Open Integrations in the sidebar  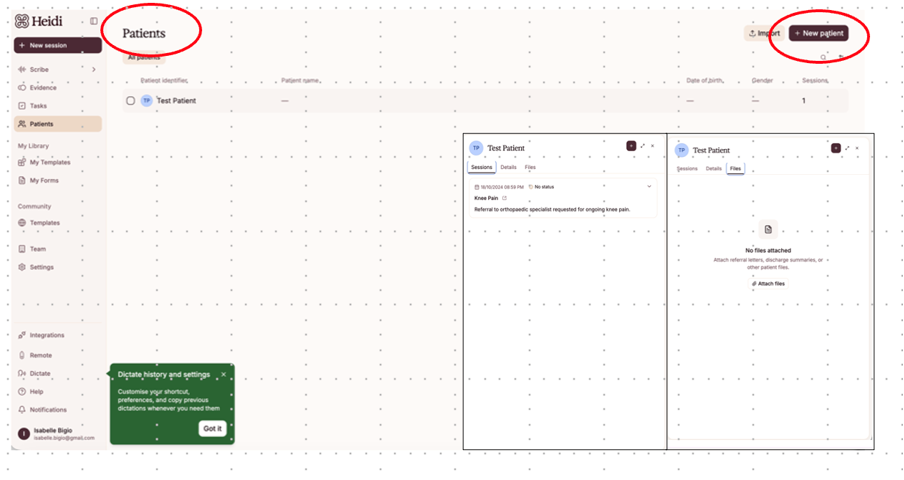47,335
